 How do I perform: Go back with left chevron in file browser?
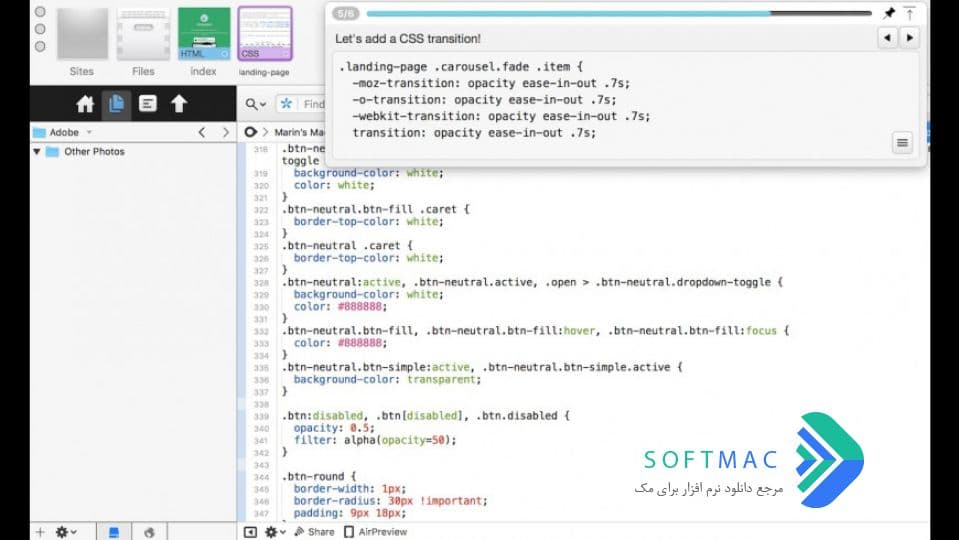click(202, 132)
